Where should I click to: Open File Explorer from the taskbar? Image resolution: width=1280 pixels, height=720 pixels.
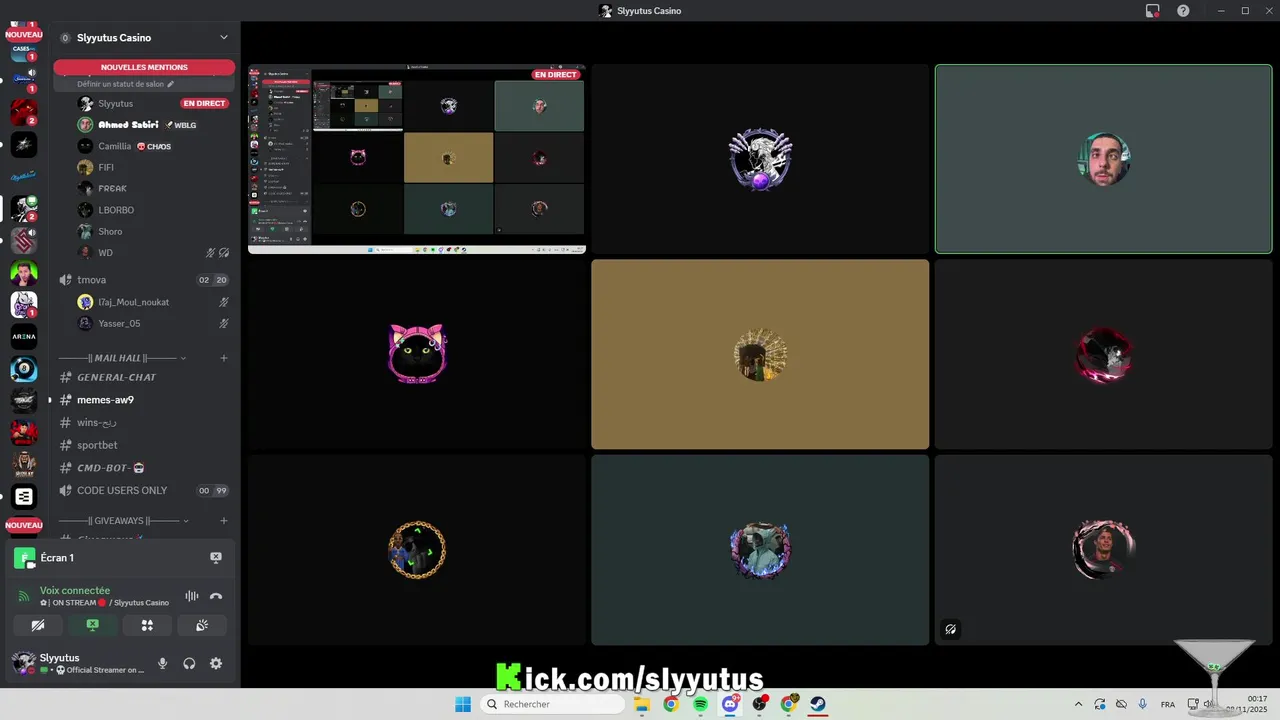point(642,704)
